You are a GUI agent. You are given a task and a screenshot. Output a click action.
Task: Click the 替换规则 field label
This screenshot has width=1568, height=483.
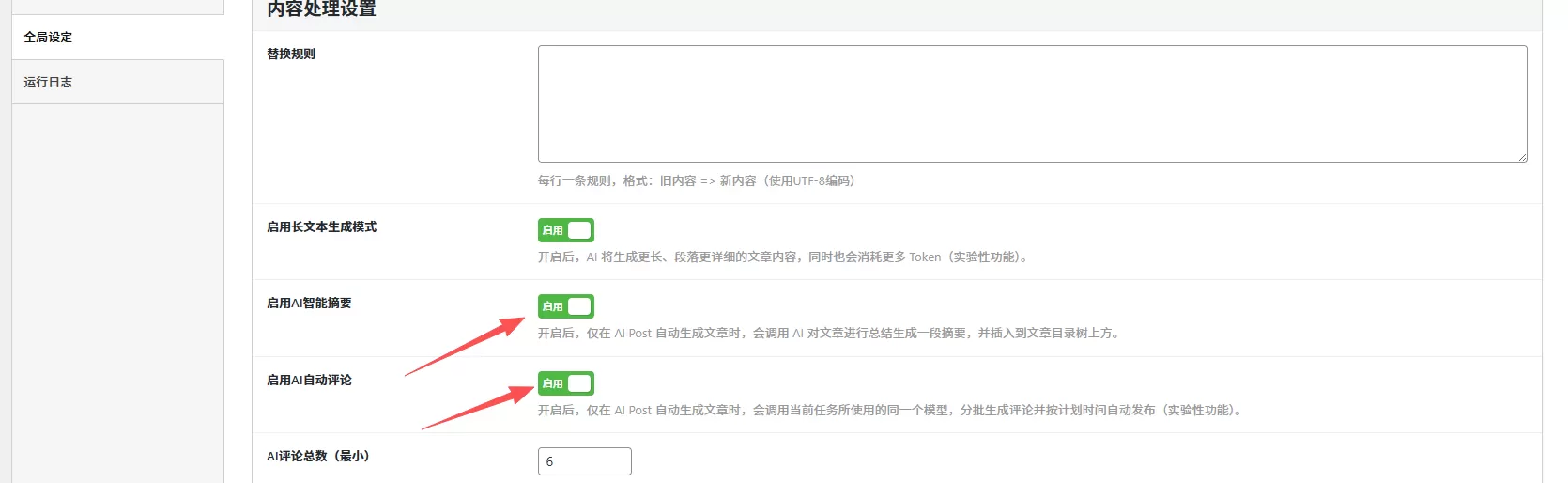point(291,55)
